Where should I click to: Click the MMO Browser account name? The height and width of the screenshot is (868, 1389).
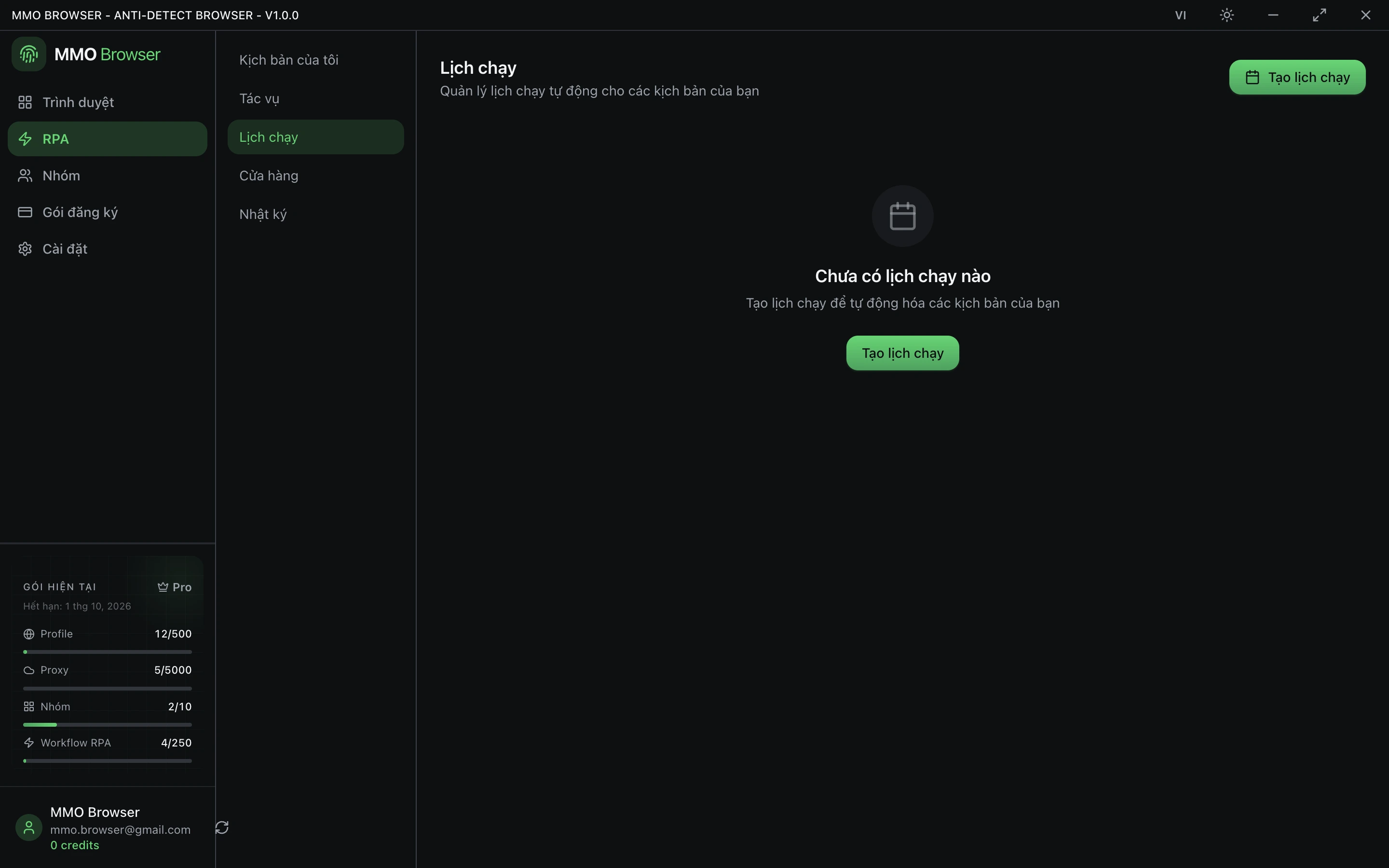95,813
